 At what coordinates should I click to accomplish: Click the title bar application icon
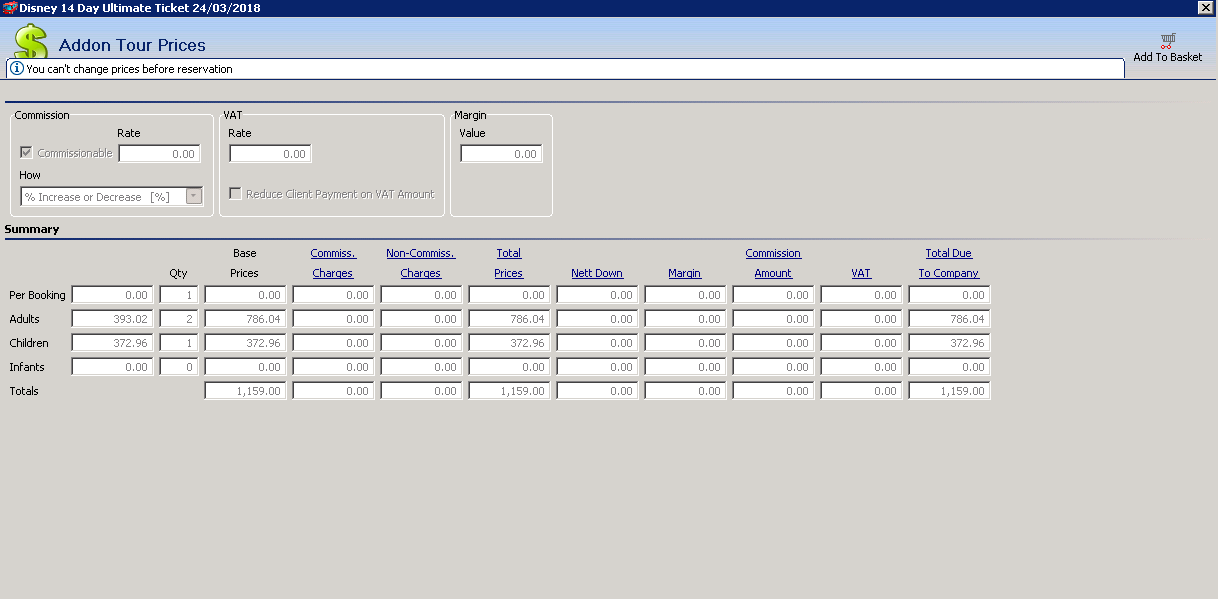point(9,7)
